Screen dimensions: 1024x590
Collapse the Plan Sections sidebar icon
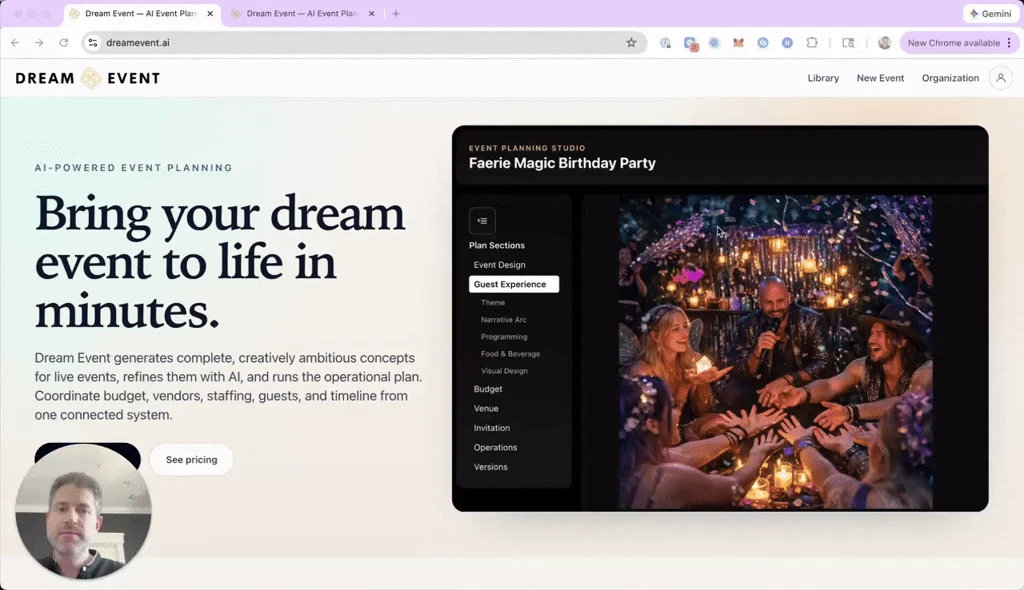(x=482, y=221)
